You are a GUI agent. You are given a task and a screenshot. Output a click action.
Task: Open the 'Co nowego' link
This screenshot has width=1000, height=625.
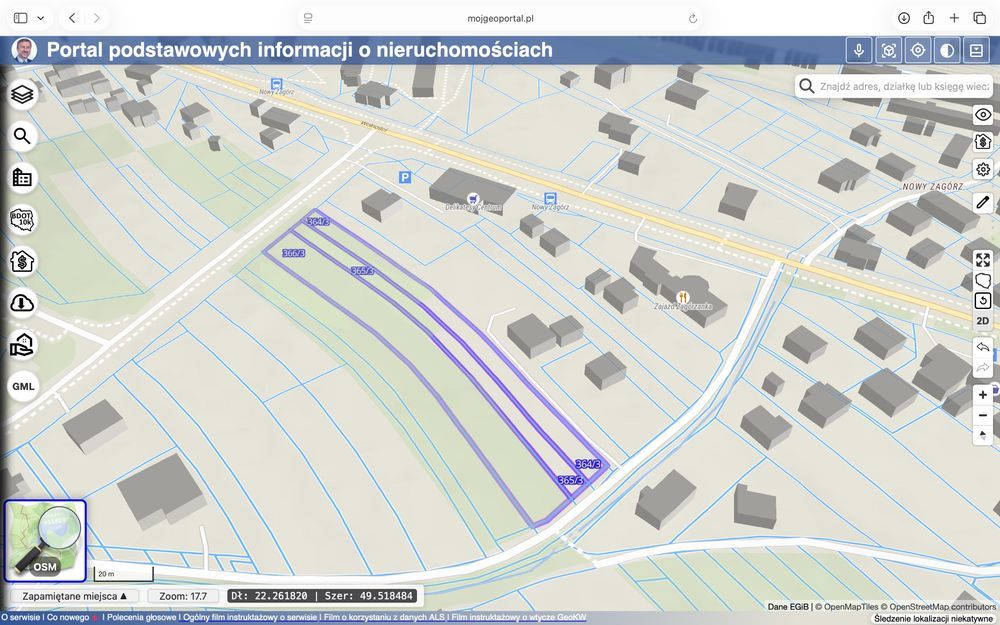click(68, 617)
